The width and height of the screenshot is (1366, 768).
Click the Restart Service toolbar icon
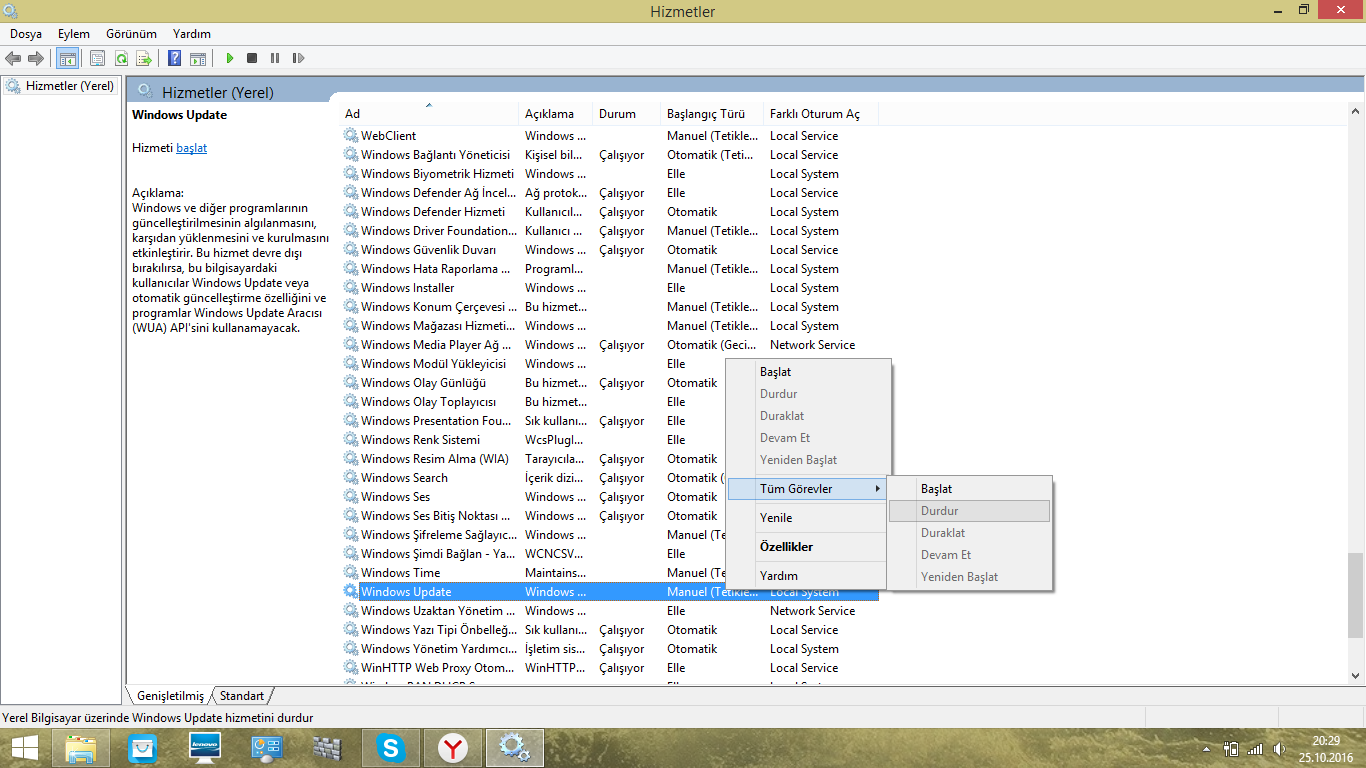(x=298, y=59)
